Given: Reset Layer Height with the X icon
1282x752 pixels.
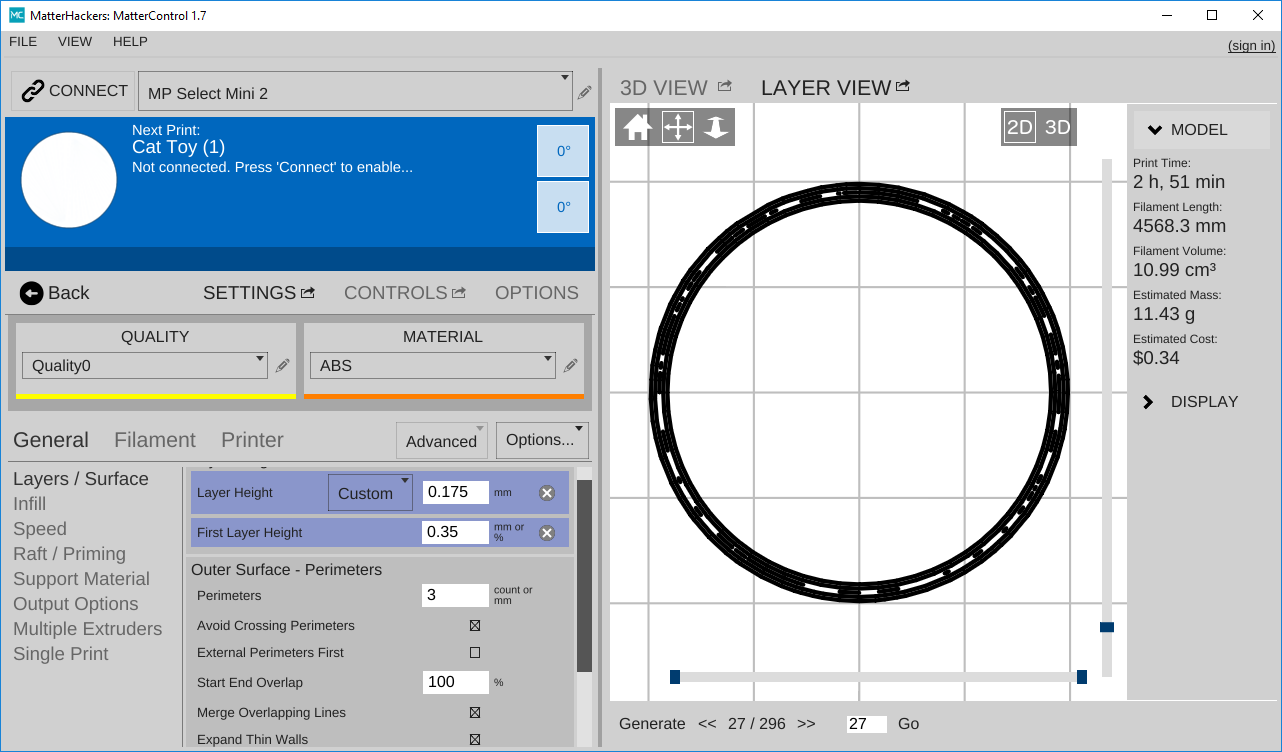Looking at the screenshot, I should pyautogui.click(x=547, y=493).
